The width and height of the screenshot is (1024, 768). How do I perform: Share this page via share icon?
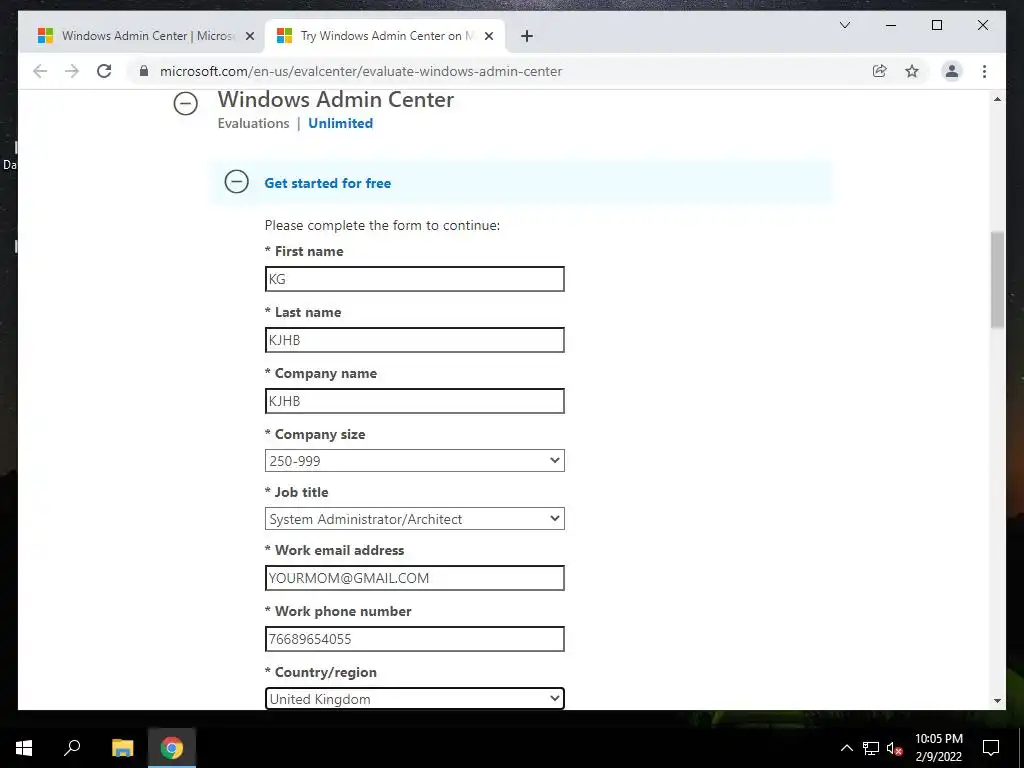(880, 71)
